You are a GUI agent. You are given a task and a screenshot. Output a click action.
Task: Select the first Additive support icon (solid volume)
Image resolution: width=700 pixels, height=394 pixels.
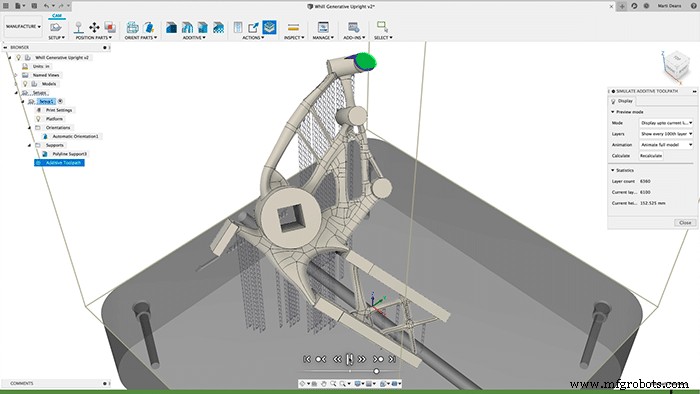click(171, 27)
